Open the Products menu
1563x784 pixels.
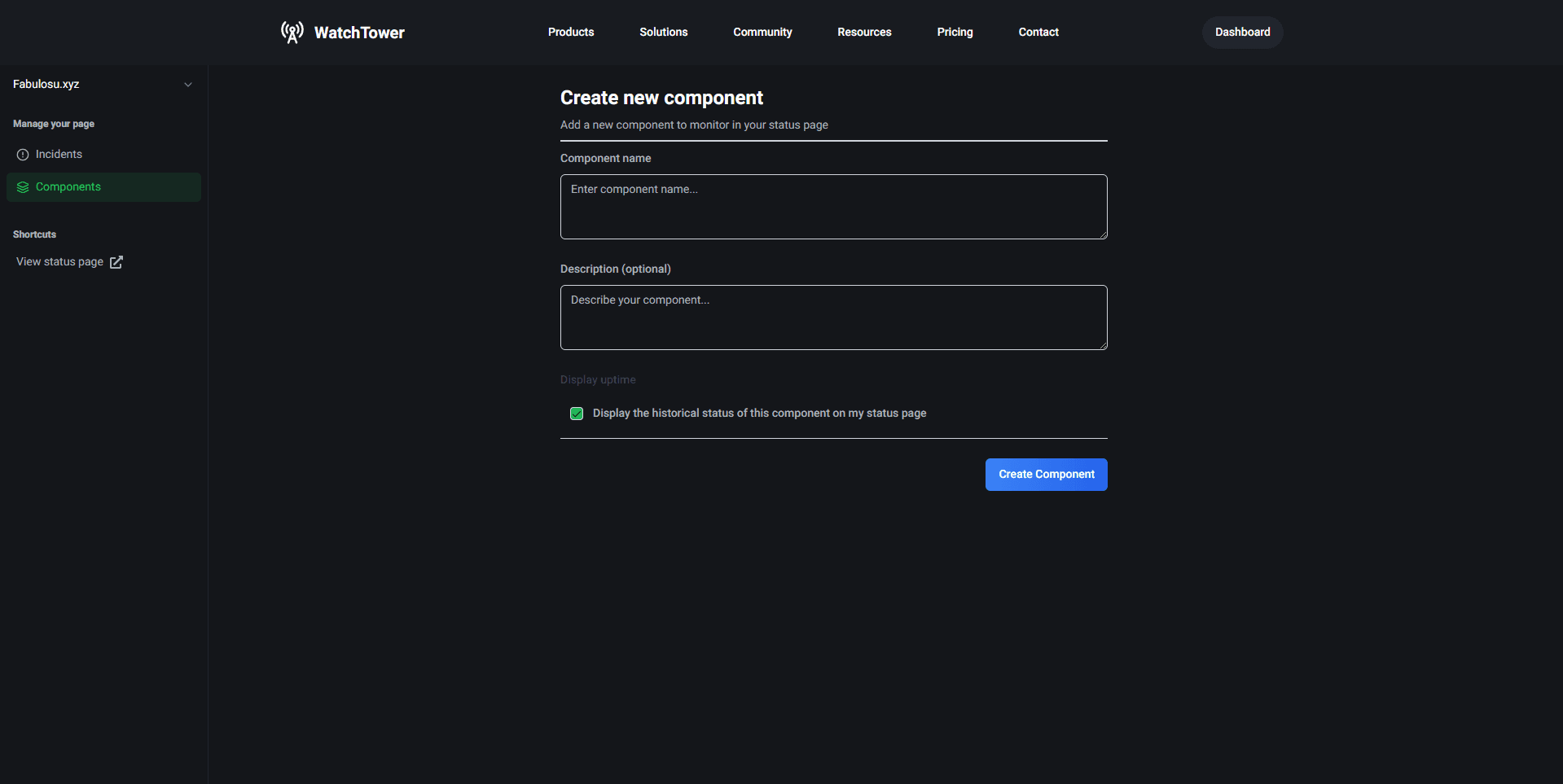pos(570,32)
